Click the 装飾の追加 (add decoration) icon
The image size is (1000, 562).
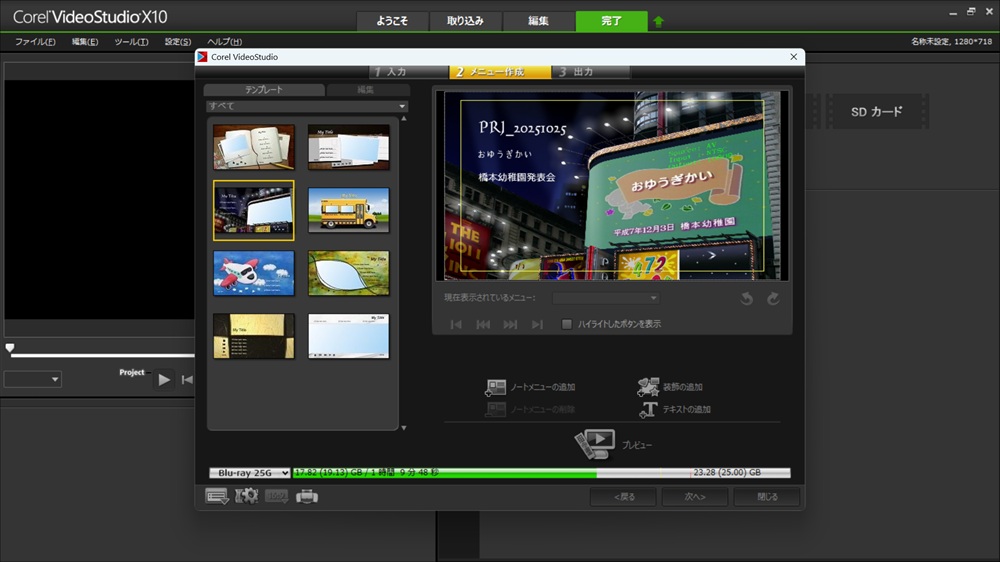tap(648, 387)
